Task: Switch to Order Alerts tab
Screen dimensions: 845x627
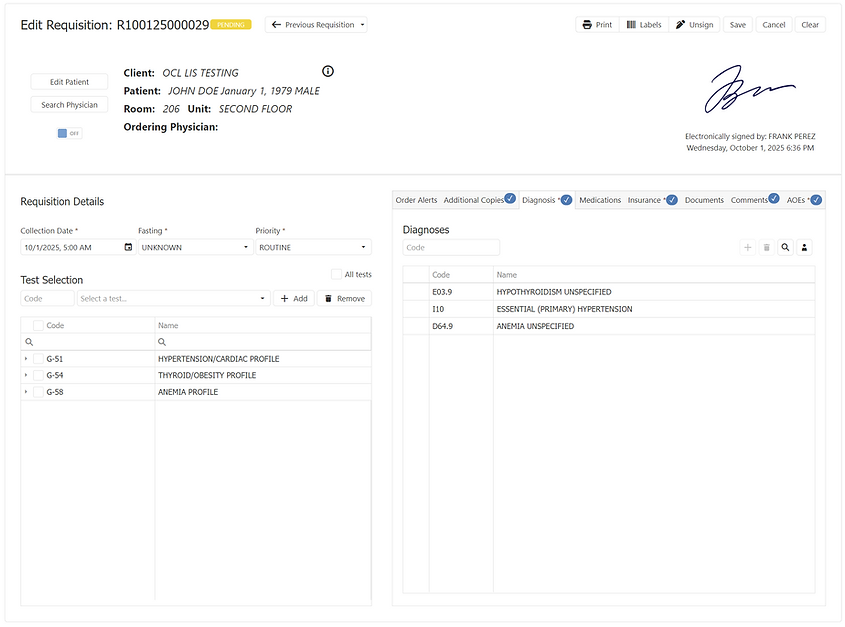Action: click(416, 200)
